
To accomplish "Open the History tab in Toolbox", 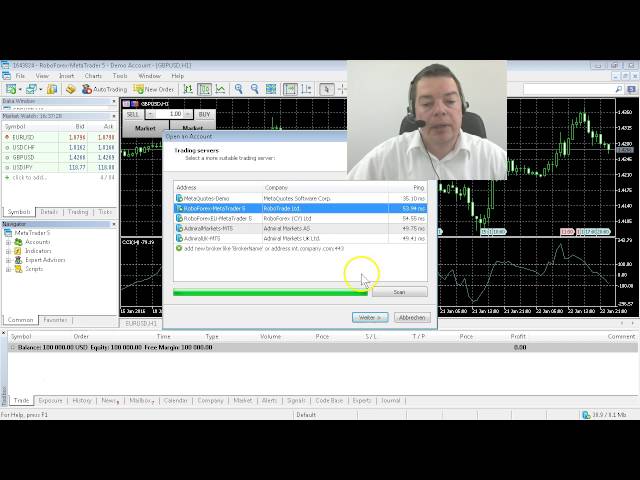I will tap(82, 400).
